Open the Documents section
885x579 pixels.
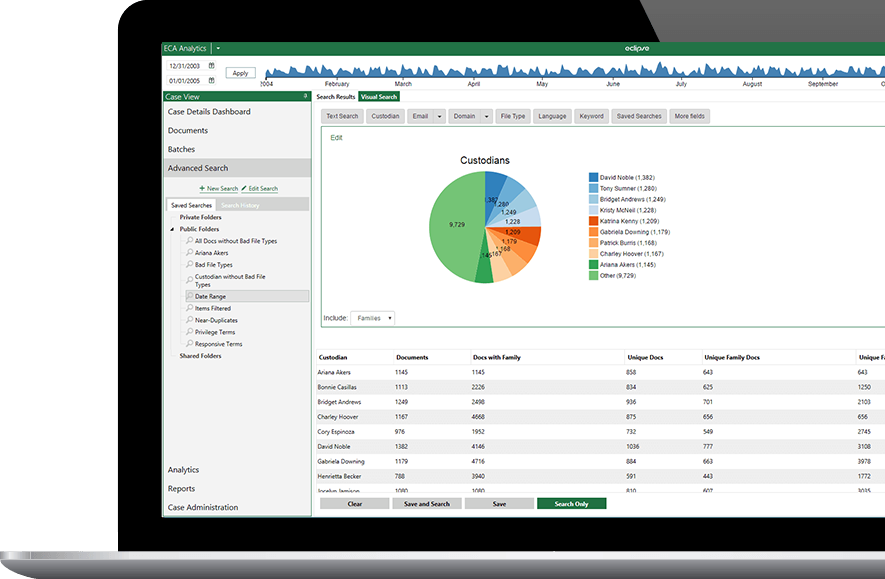click(x=188, y=130)
